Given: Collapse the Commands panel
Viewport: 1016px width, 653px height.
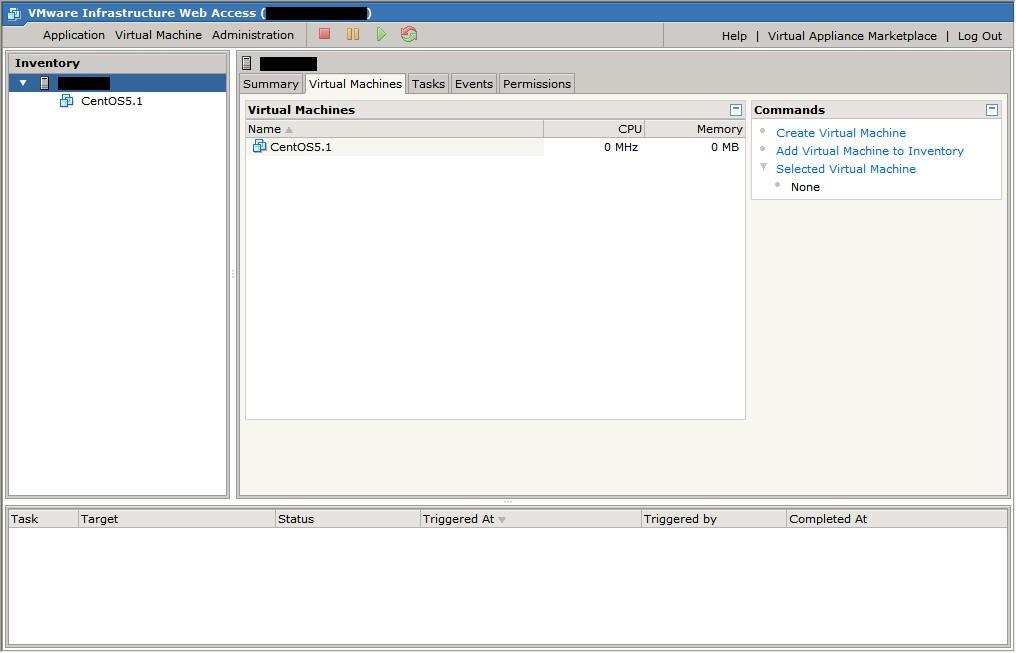Looking at the screenshot, I should 992,110.
